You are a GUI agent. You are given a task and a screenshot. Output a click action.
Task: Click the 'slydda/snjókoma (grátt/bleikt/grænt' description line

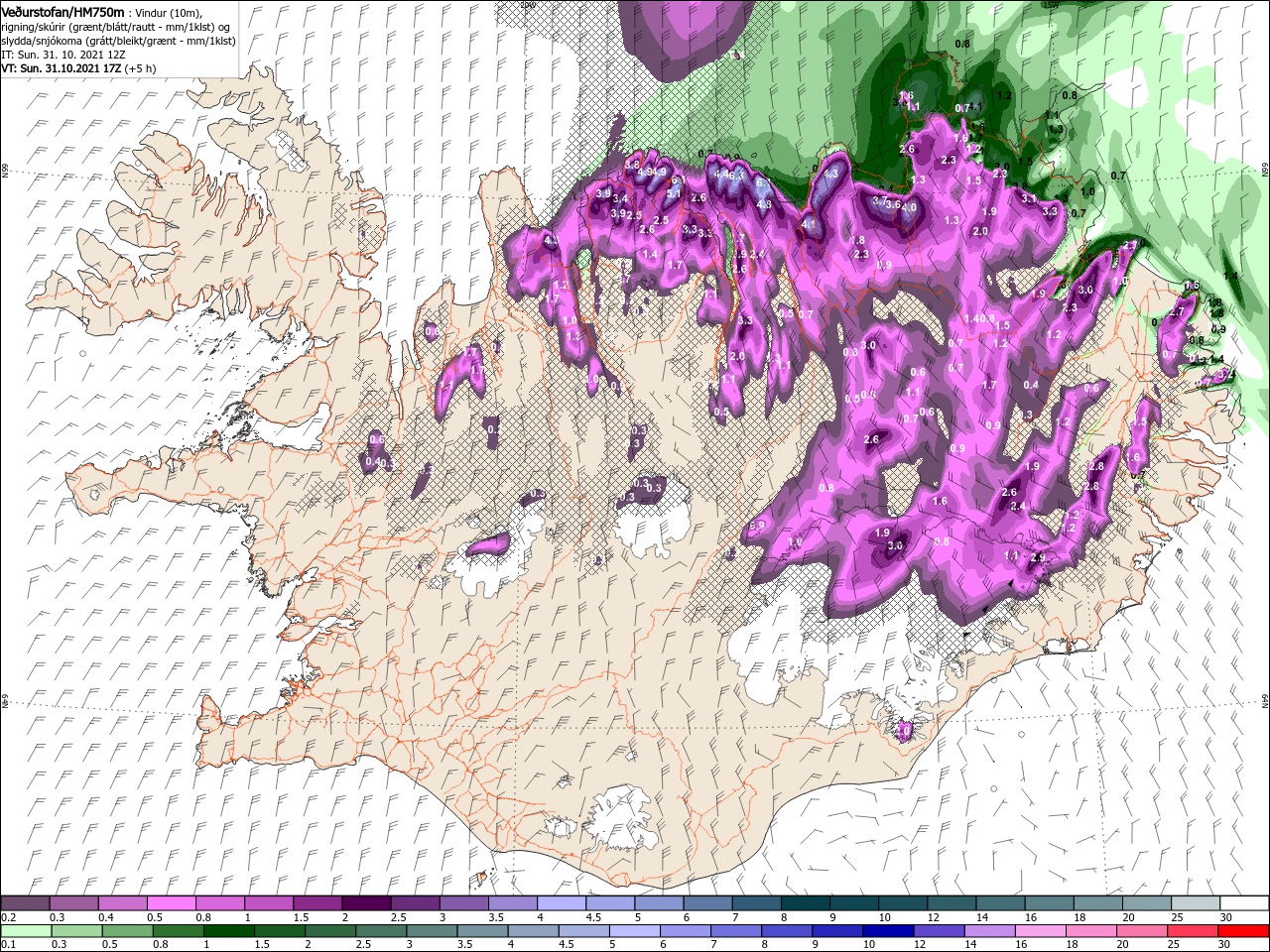coord(118,41)
